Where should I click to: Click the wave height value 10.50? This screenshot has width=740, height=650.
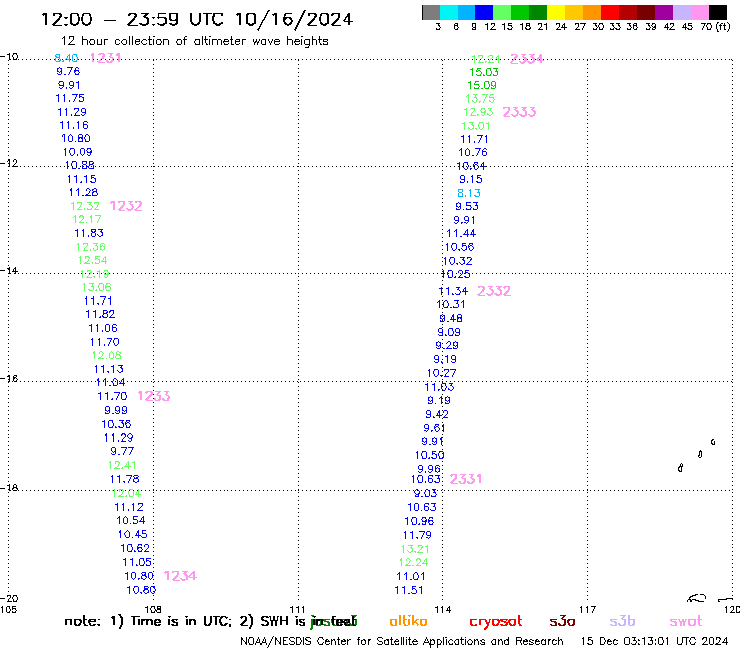point(429,456)
